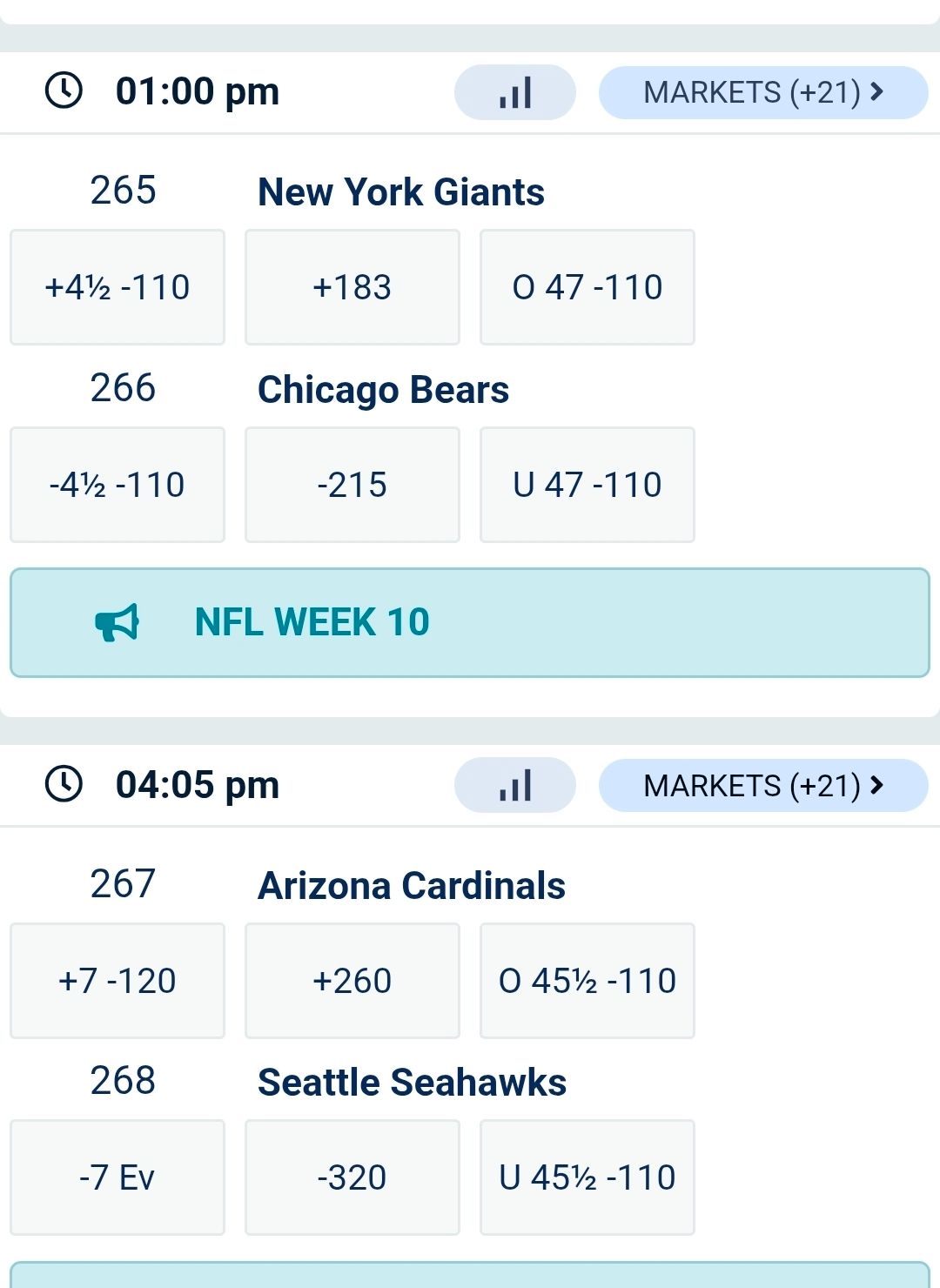Choose Under 45½ -110 total
Image resolution: width=940 pixels, height=1288 pixels.
click(x=587, y=1177)
